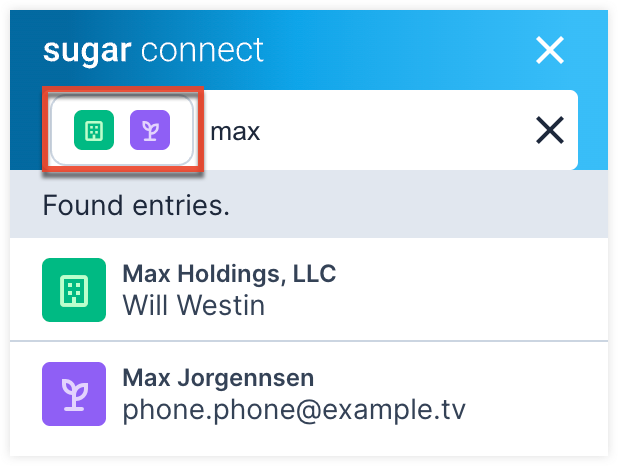Click the phone.phone@example.tv email address
This screenshot has width=618, height=466.
pos(294,410)
